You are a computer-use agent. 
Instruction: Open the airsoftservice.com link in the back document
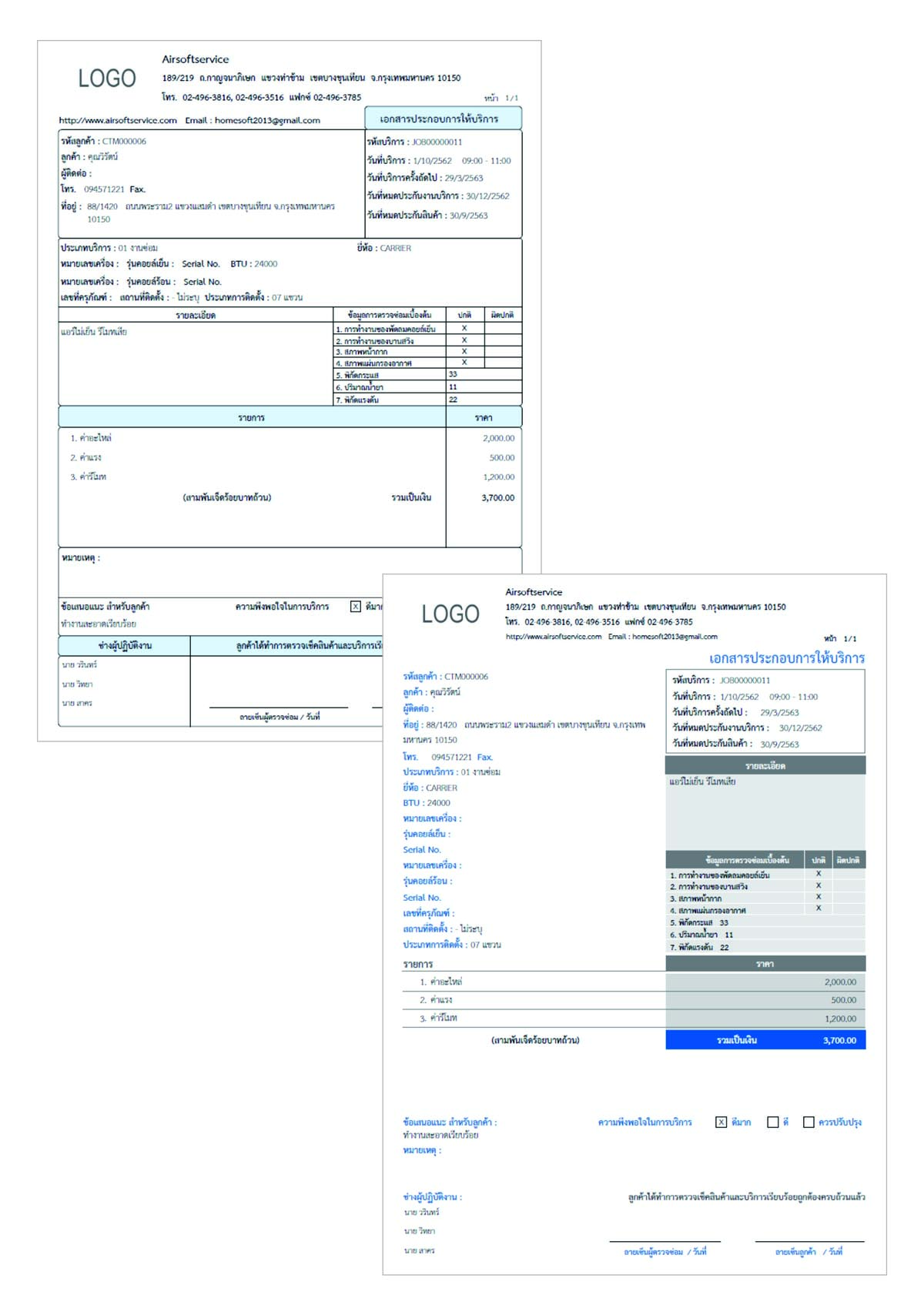(118, 120)
